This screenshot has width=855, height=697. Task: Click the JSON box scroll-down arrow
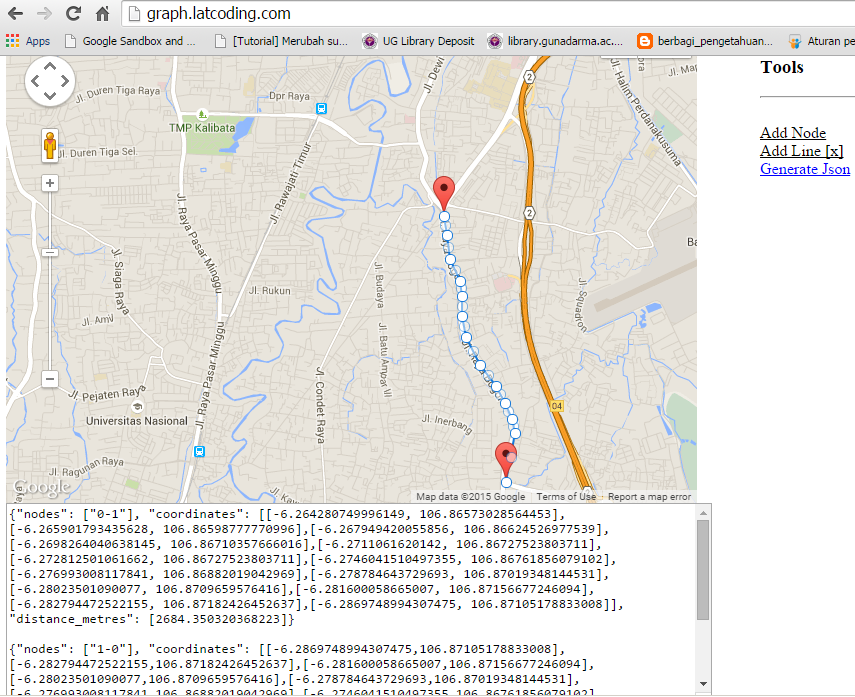click(x=703, y=684)
